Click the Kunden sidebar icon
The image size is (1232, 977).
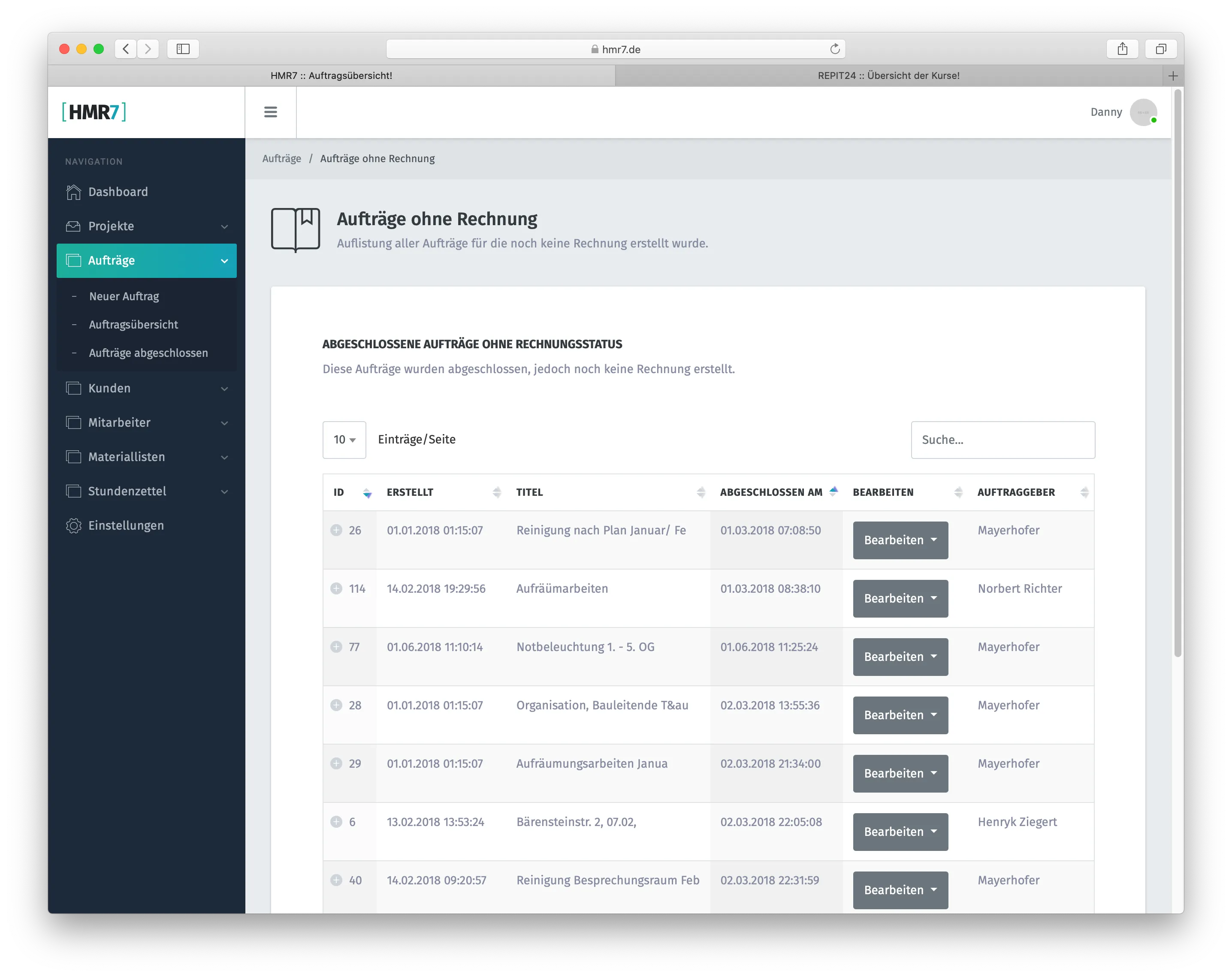click(73, 388)
